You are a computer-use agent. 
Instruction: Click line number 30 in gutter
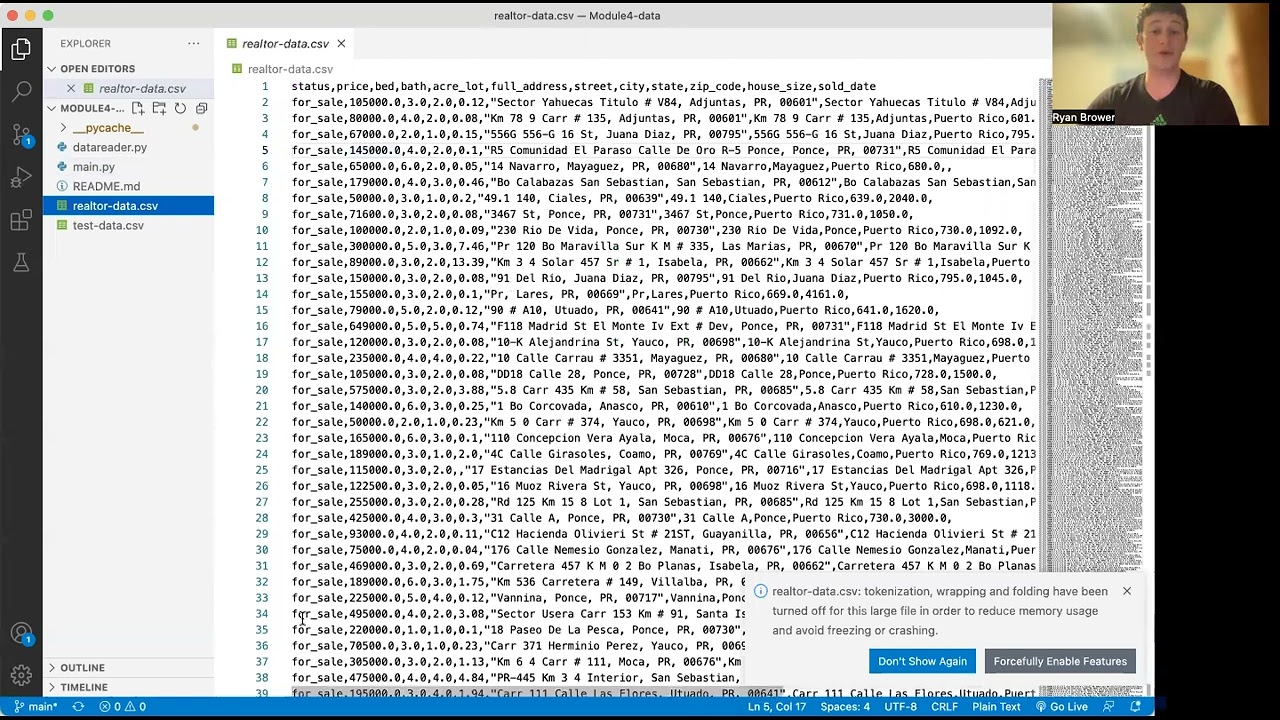[261, 551]
